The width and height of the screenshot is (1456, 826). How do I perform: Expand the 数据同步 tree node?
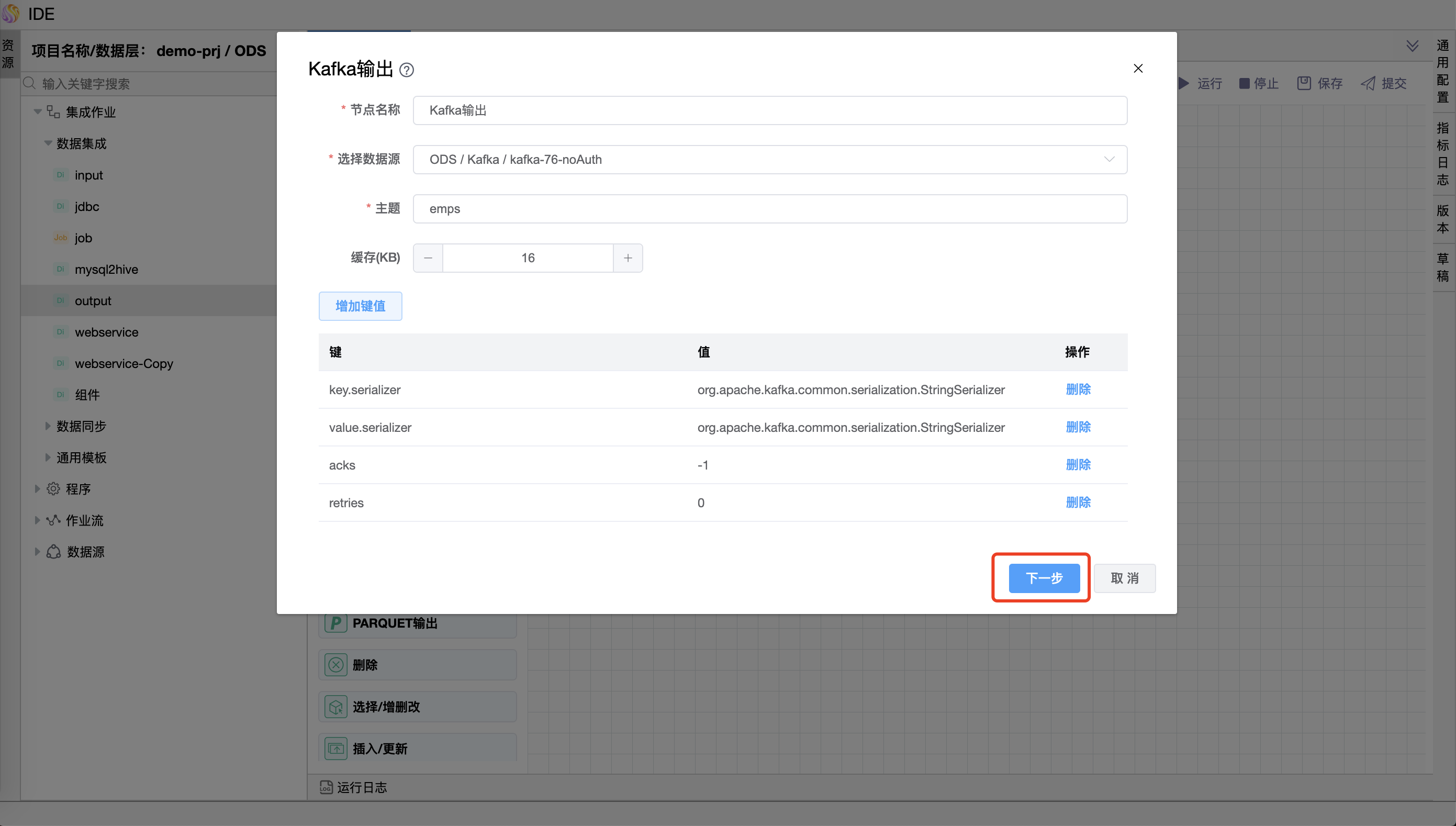48,426
